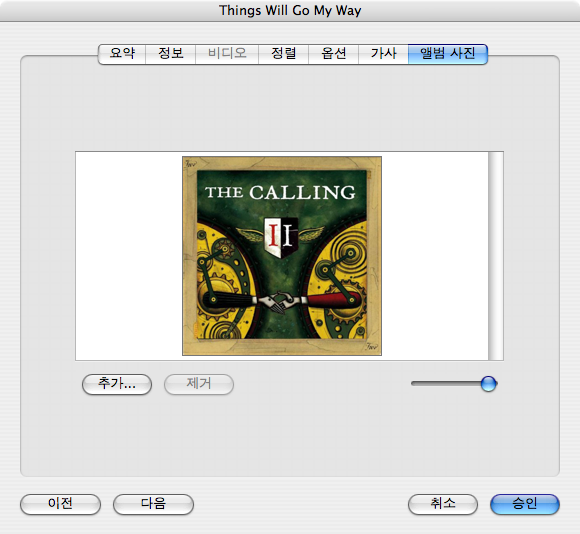Select The Calling album artwork thumbnail
Image resolution: width=580 pixels, height=534 pixels.
click(282, 256)
